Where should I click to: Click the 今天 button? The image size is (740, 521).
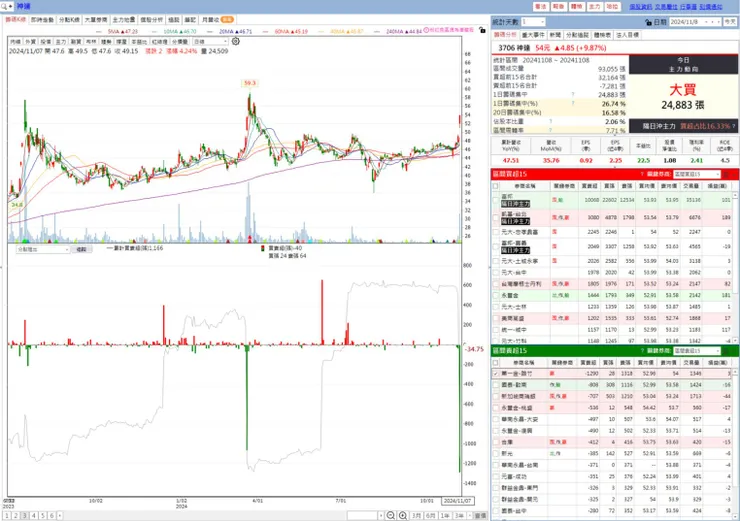pos(730,22)
